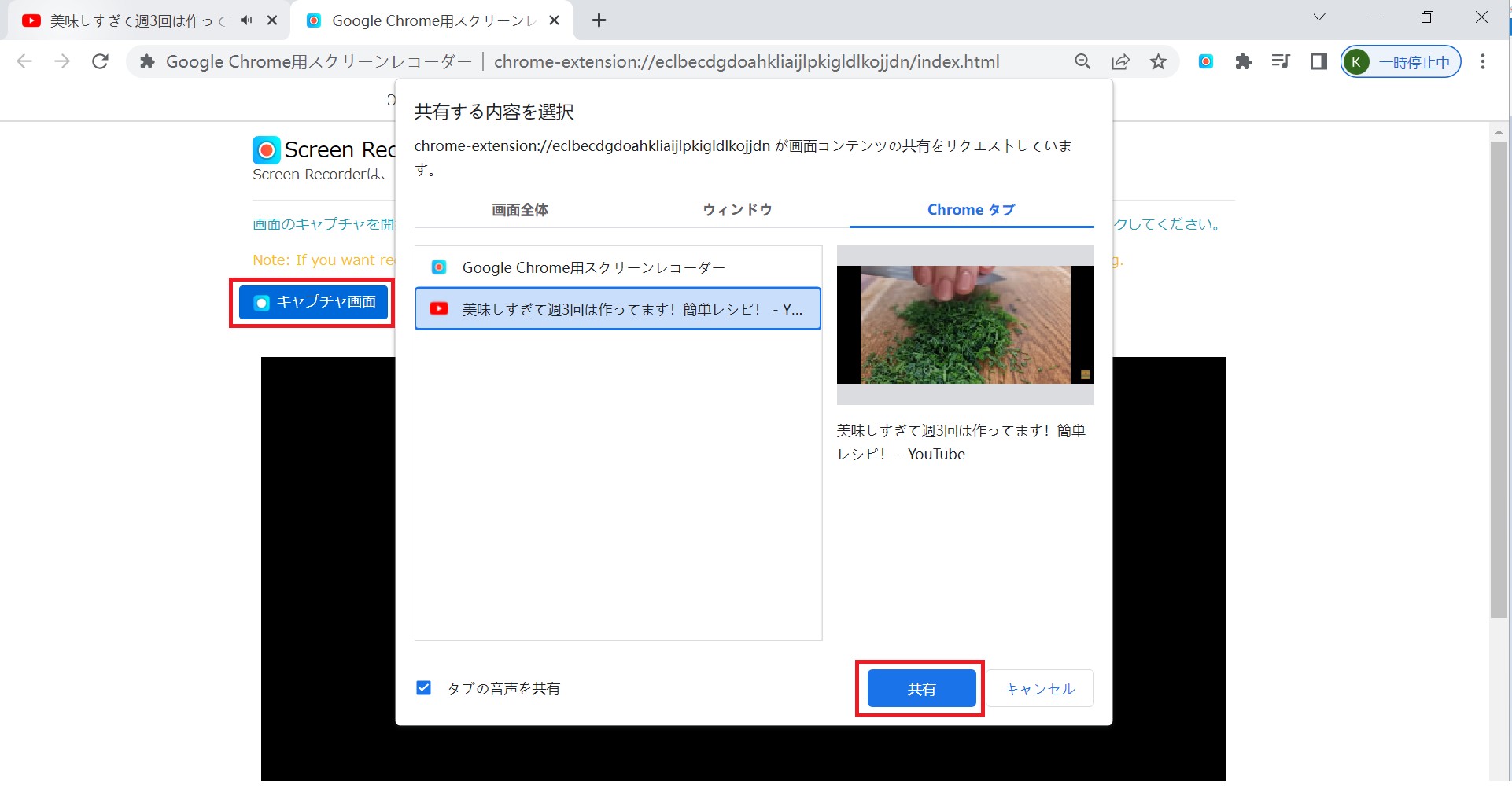Click the zoom magnifier icon in address bar
Image resolution: width=1512 pixels, height=803 pixels.
(1082, 61)
